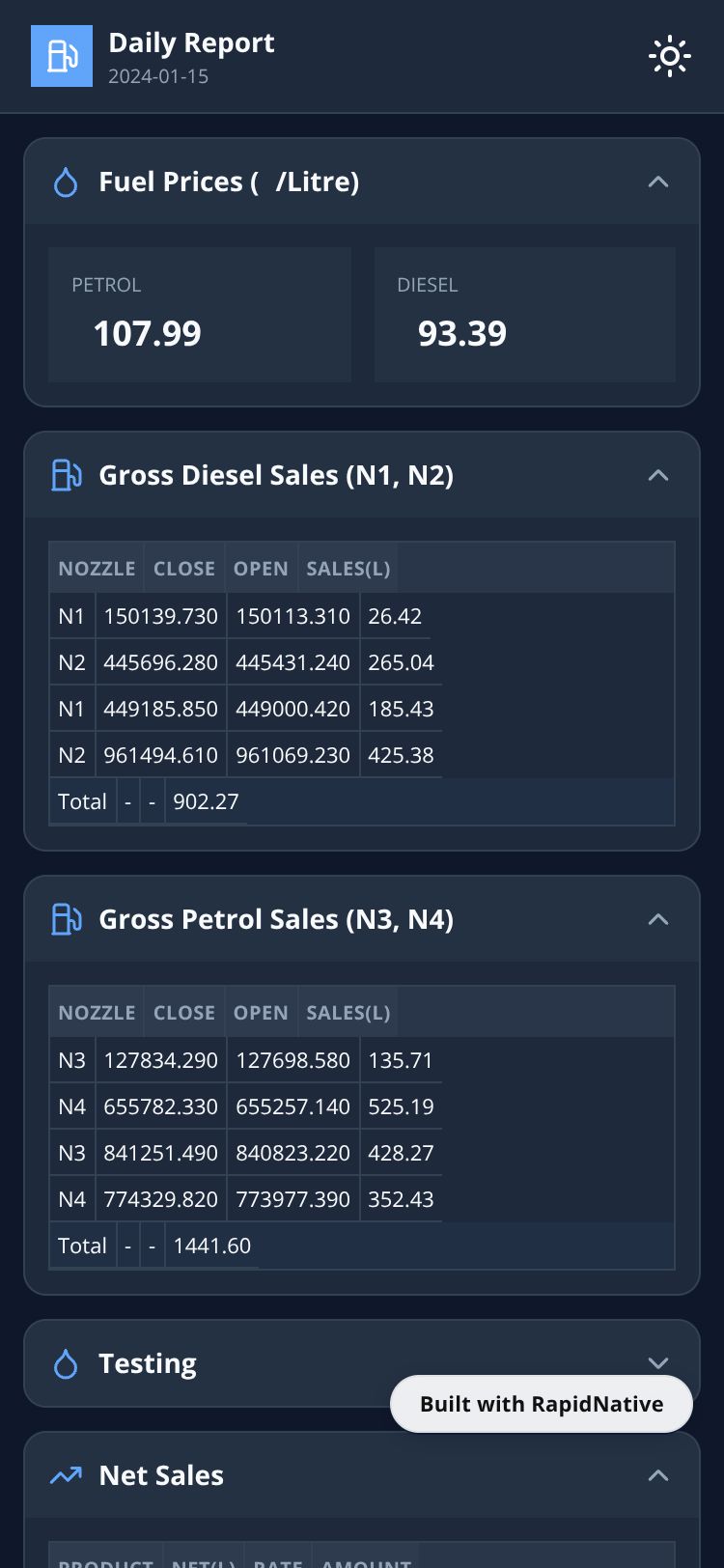Click the diesel total value 902.27

click(x=206, y=801)
